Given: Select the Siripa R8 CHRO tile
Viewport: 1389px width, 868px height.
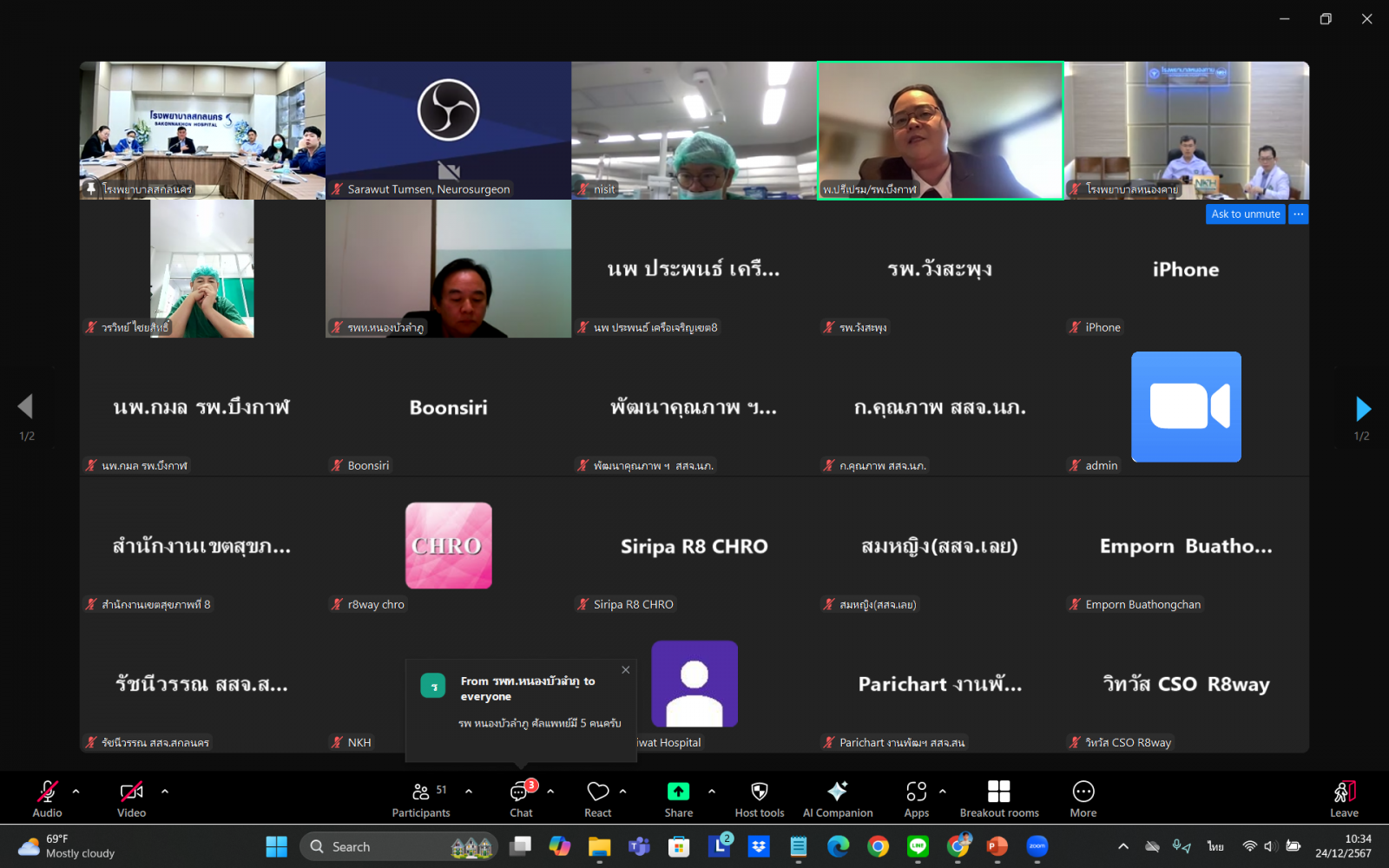Looking at the screenshot, I should tap(694, 546).
